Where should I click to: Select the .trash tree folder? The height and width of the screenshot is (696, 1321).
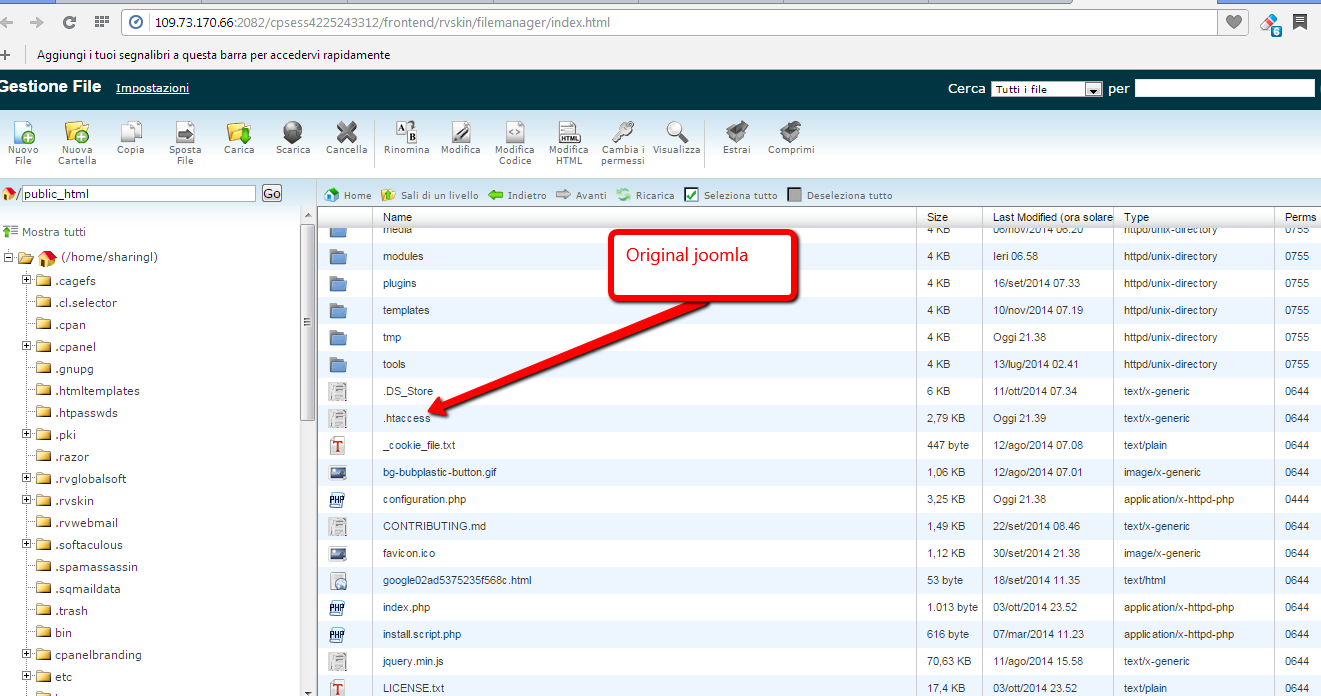pos(72,611)
